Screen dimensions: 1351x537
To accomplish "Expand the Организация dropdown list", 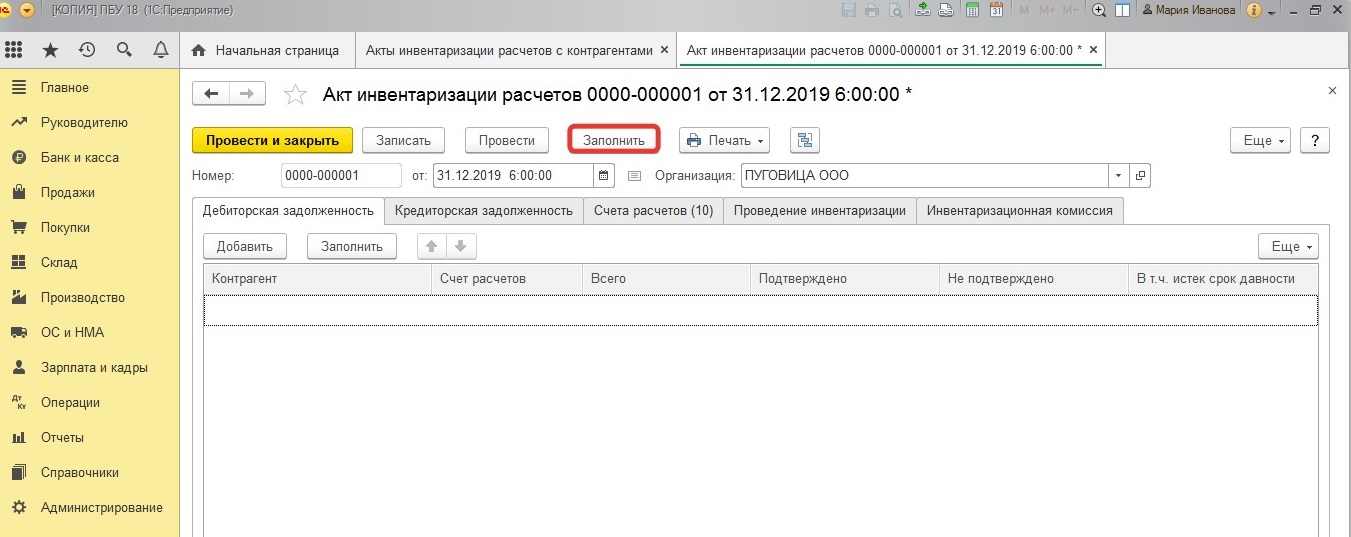I will coord(1118,176).
